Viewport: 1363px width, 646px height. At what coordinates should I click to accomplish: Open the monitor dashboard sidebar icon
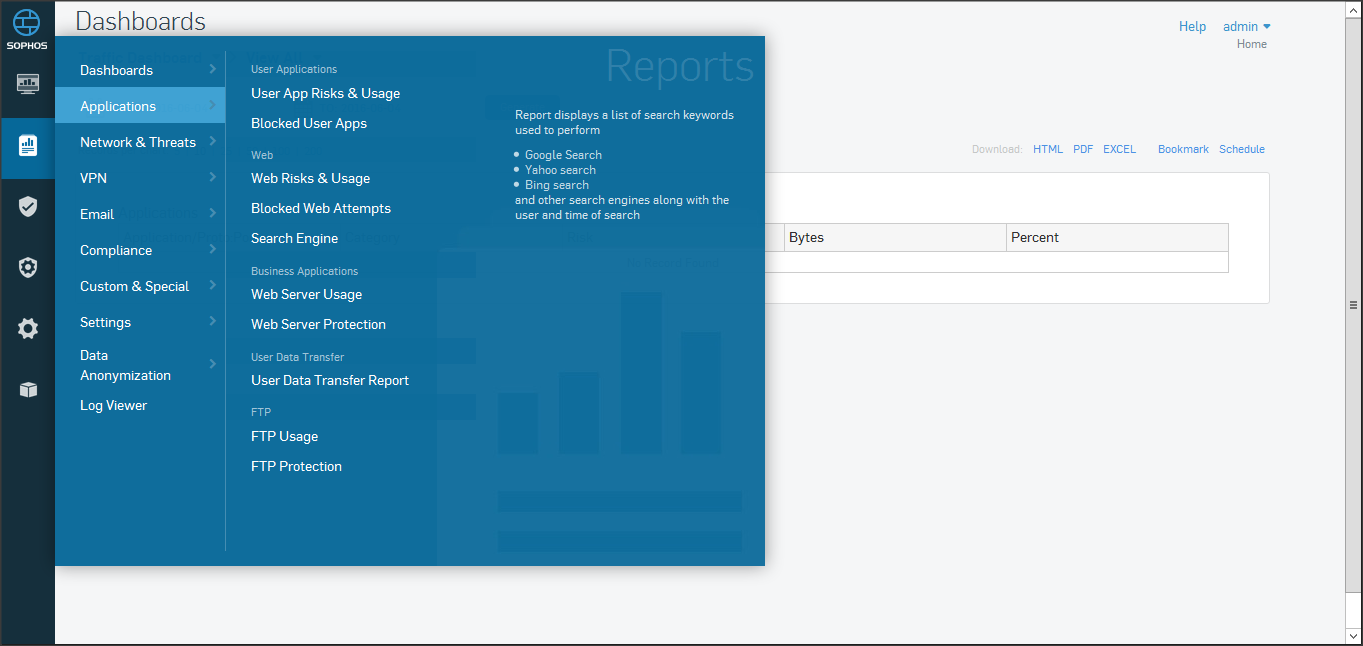coord(28,83)
